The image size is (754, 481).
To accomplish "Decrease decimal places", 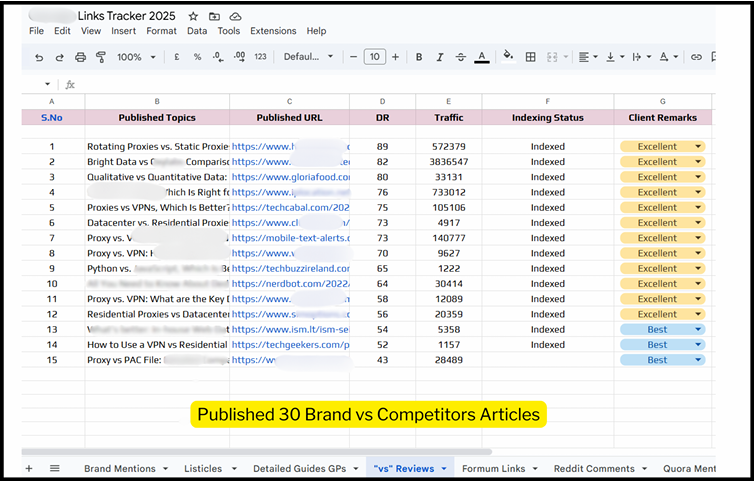I will coord(218,57).
